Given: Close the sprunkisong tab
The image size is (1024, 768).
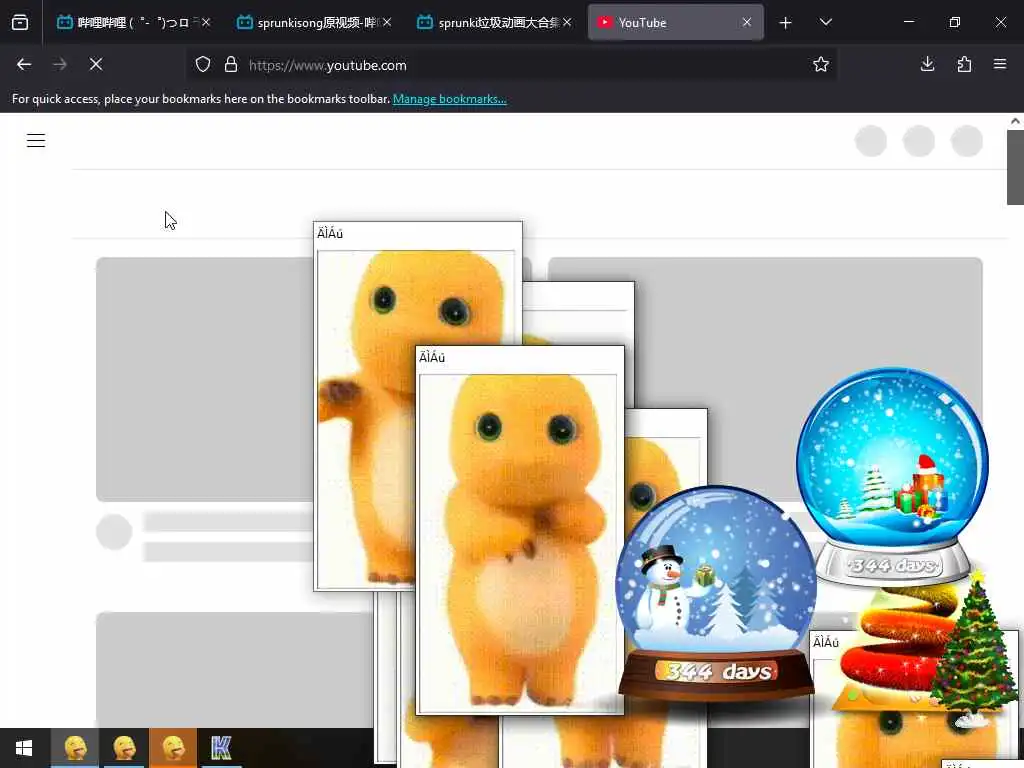Looking at the screenshot, I should point(387,22).
